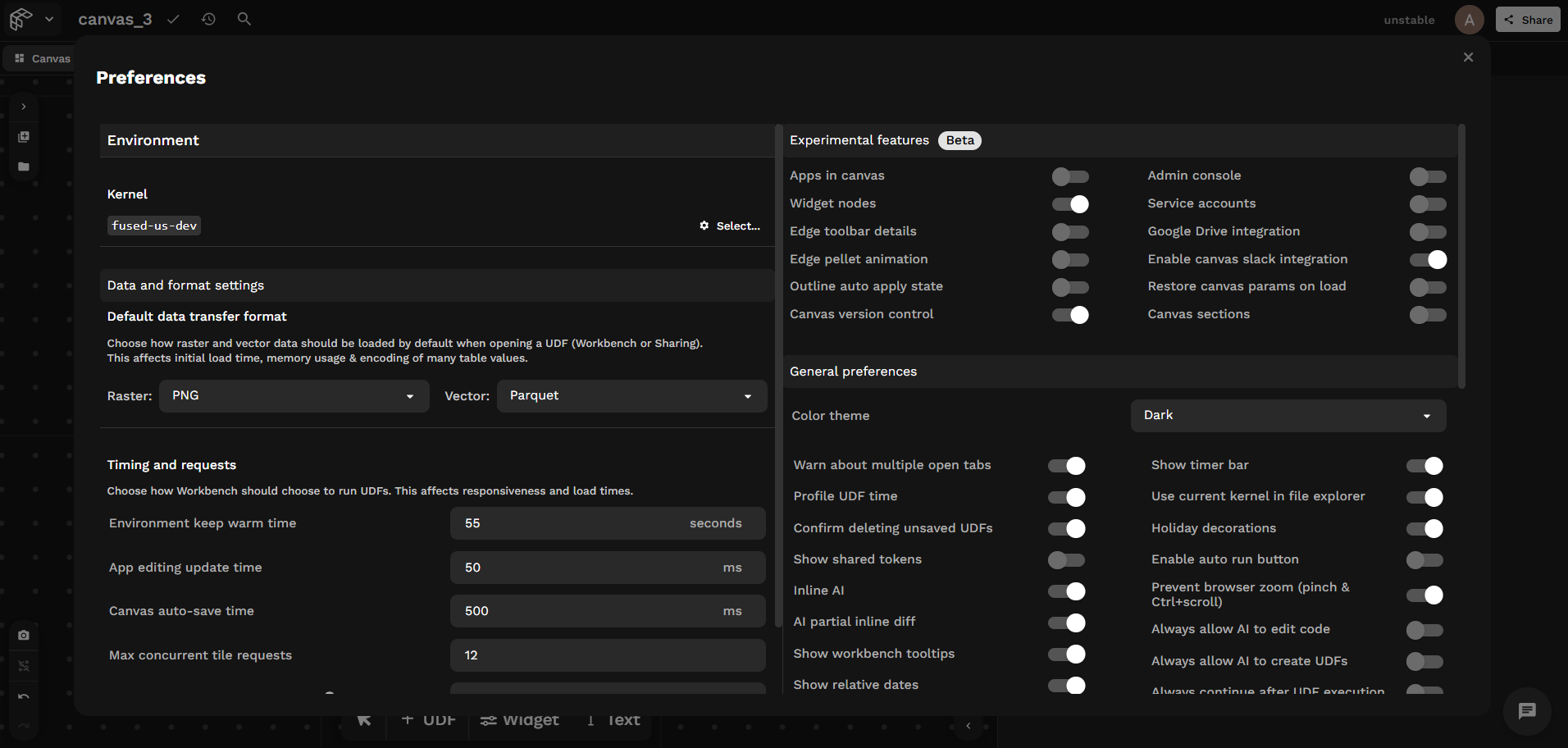1568x748 pixels.
Task: Edit Environment keep warm time field
Action: click(x=608, y=523)
